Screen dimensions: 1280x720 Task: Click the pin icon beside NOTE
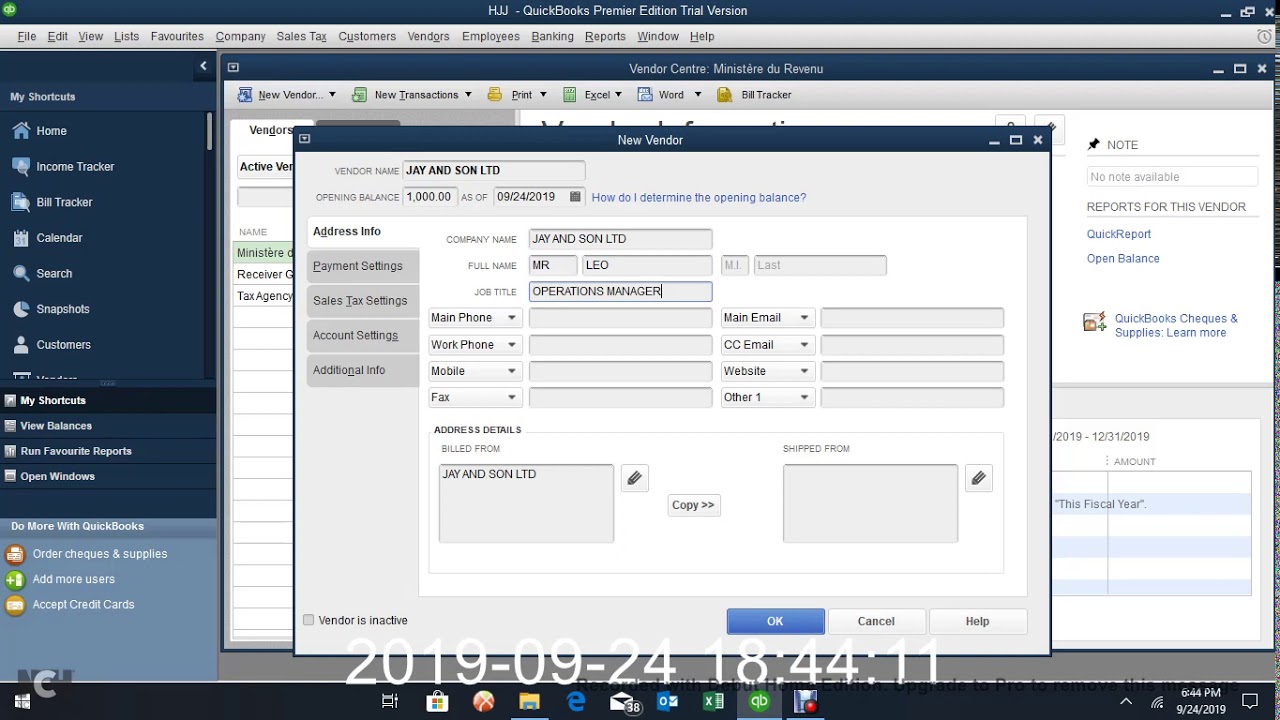point(1093,145)
